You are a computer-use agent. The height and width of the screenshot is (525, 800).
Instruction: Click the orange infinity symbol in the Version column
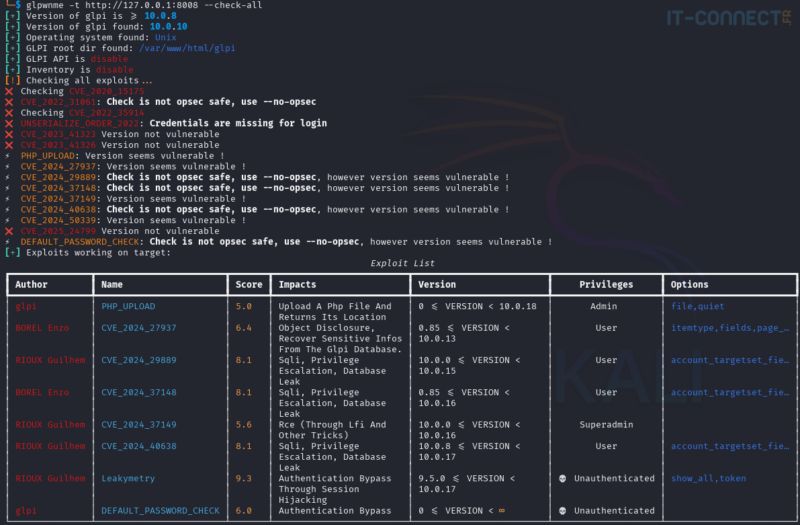[502, 511]
